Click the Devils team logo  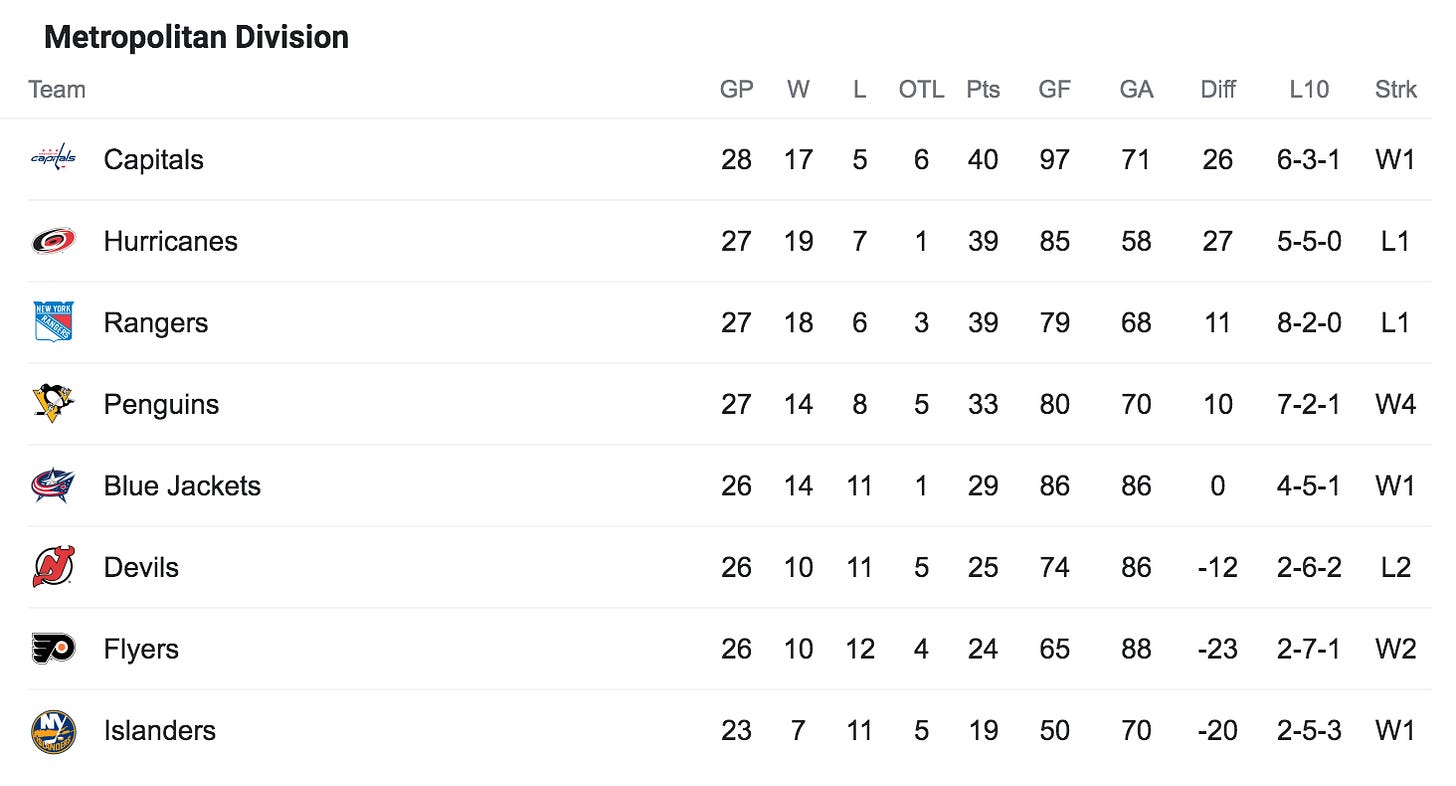(x=53, y=567)
